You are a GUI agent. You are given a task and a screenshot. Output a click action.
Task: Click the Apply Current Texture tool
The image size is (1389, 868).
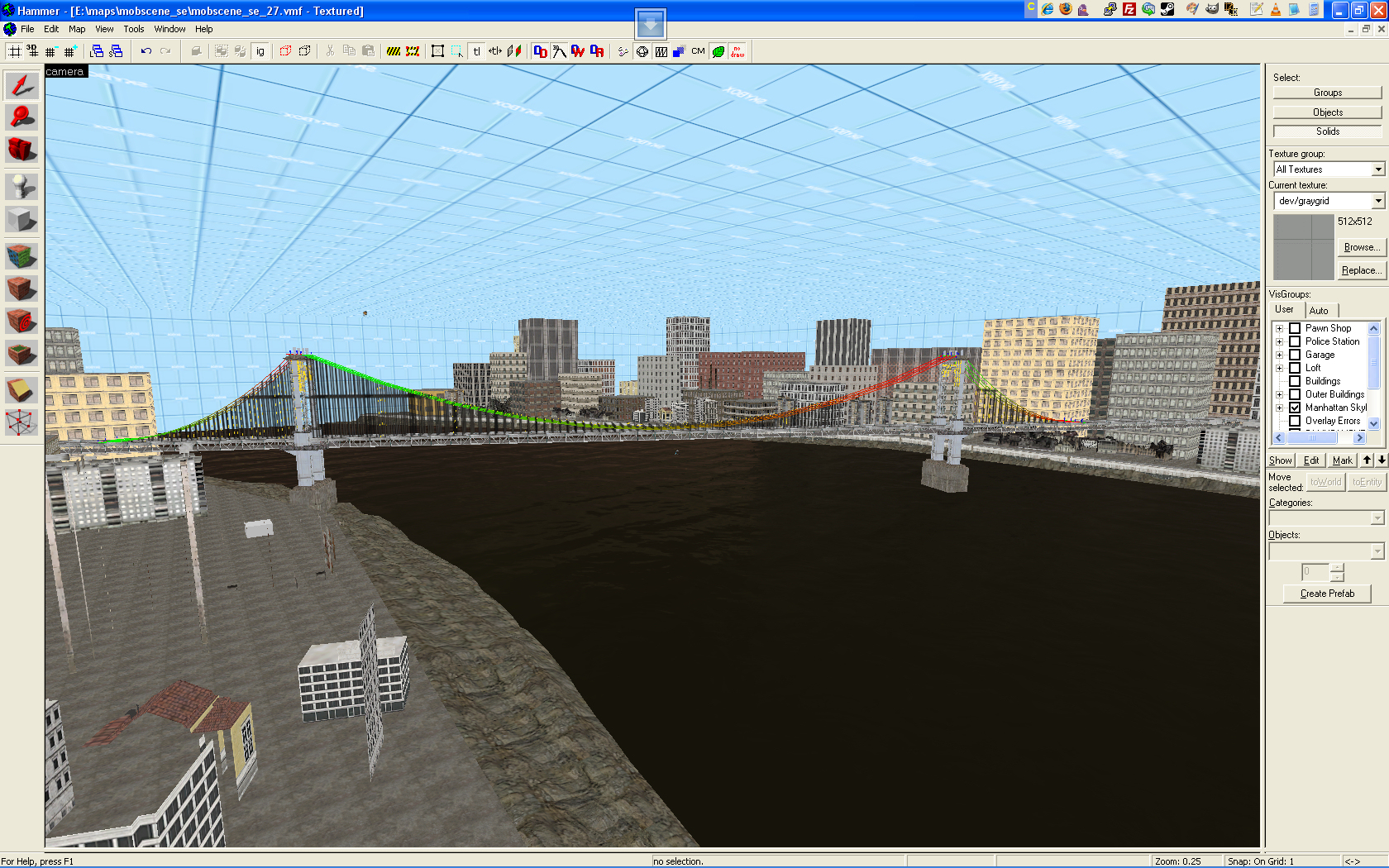point(21,288)
